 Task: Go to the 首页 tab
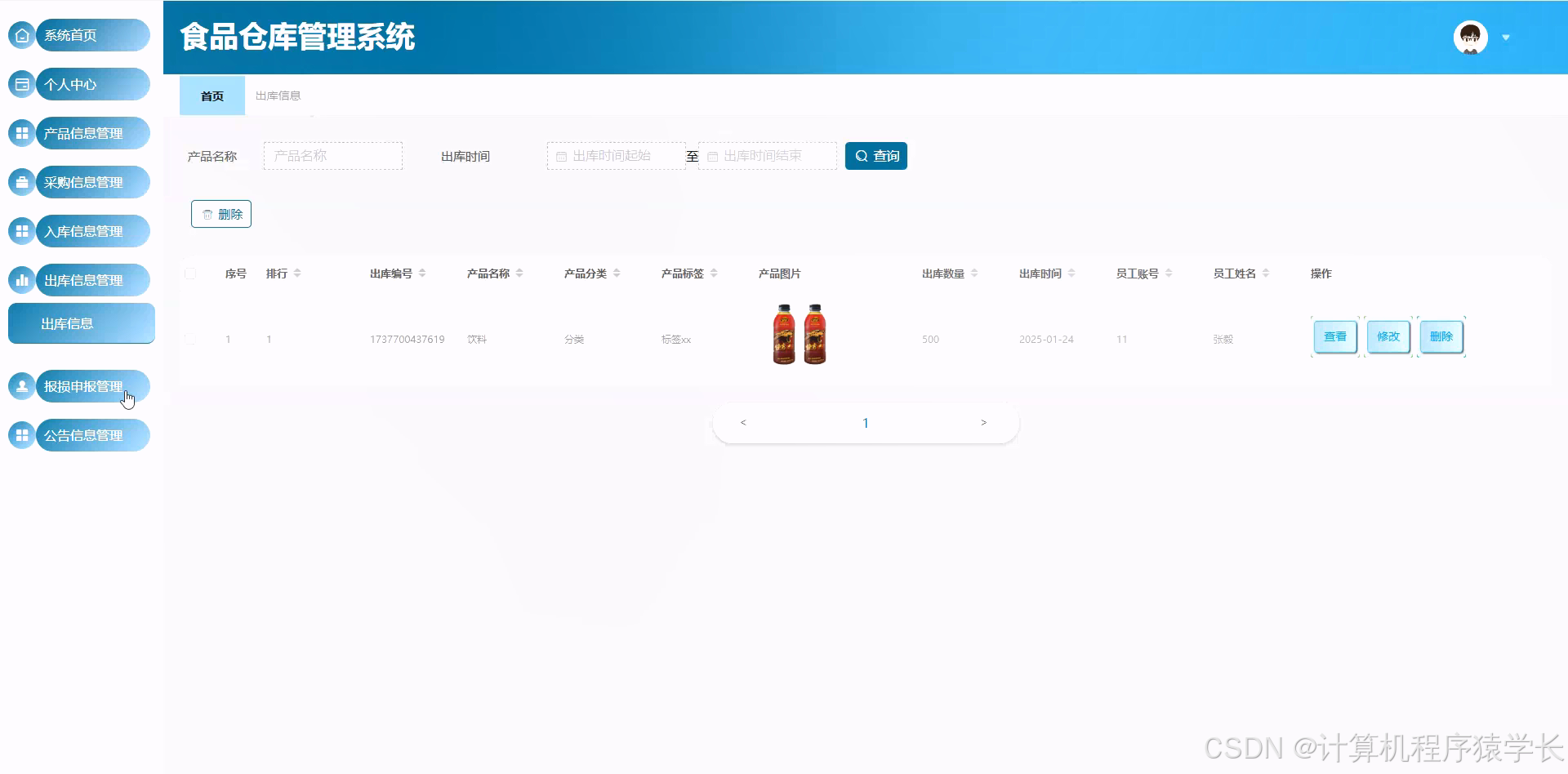click(x=212, y=96)
